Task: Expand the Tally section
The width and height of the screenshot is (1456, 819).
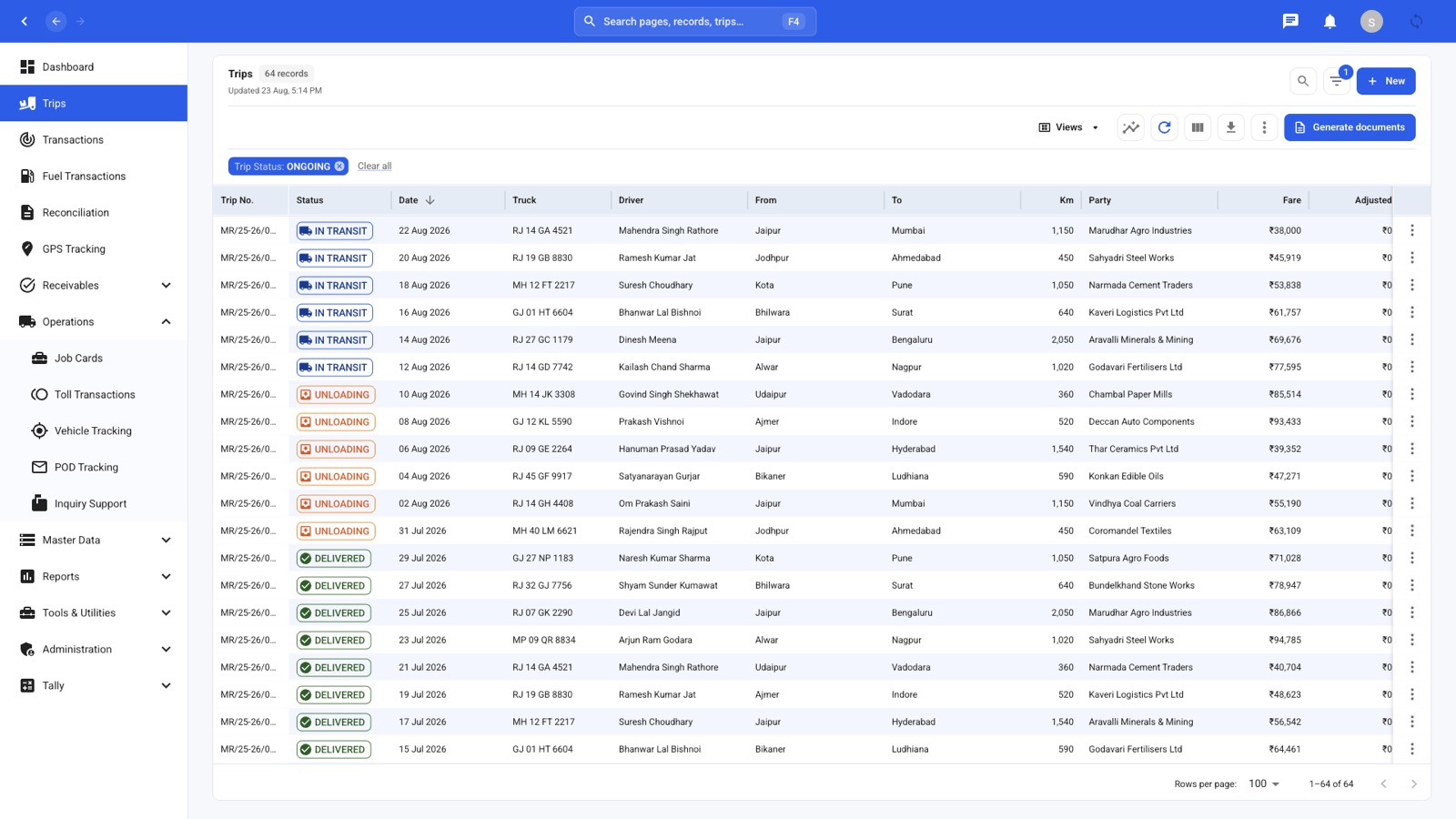Action: coord(94,685)
